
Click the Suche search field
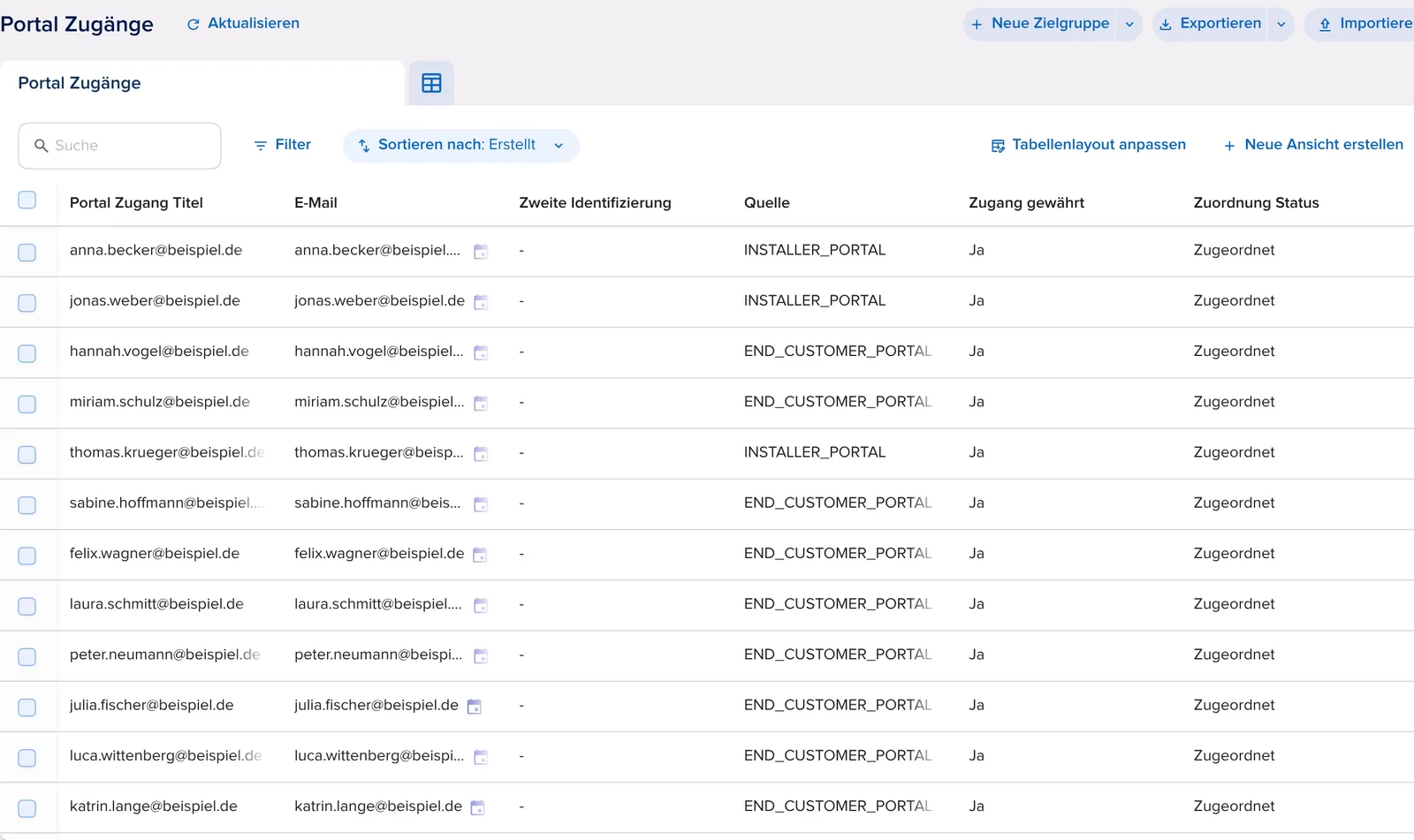tap(119, 146)
